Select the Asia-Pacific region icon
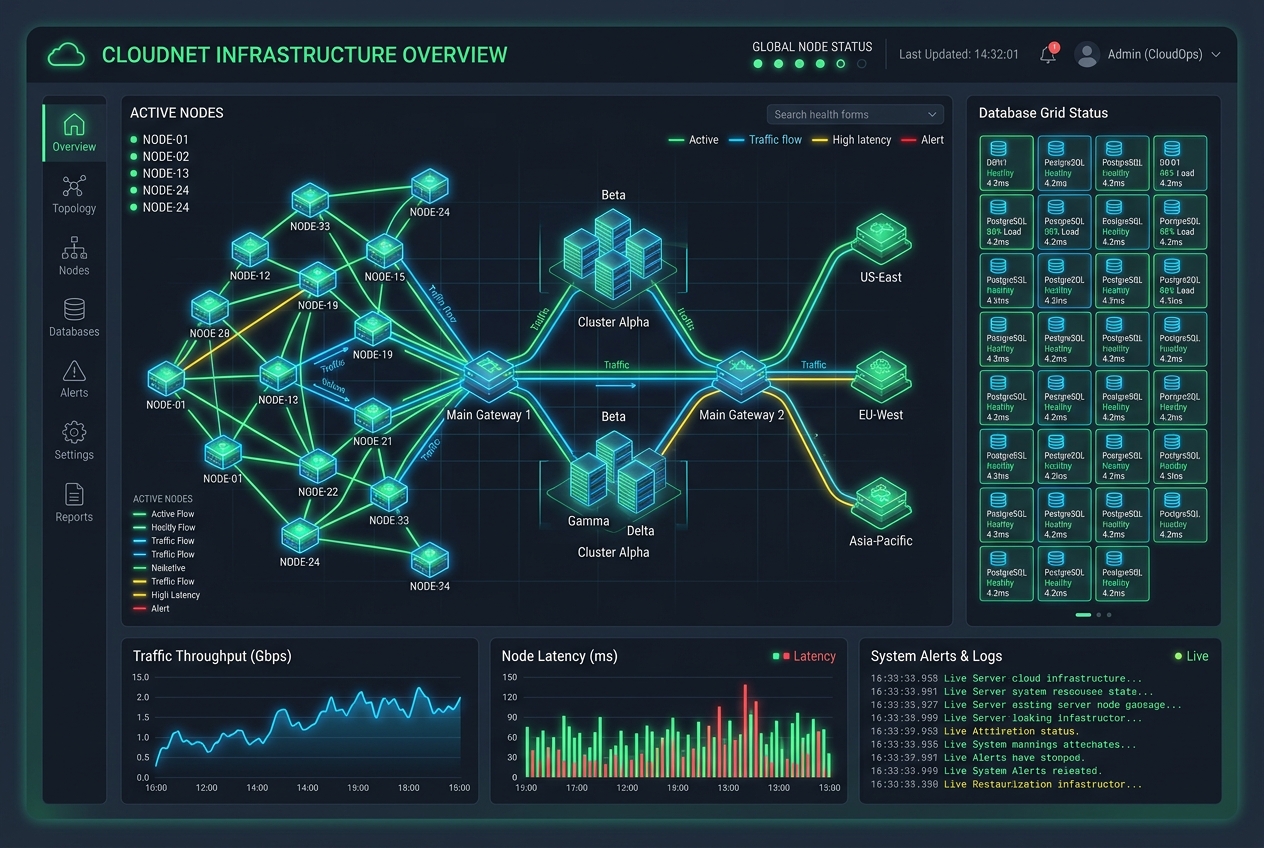 coord(881,503)
